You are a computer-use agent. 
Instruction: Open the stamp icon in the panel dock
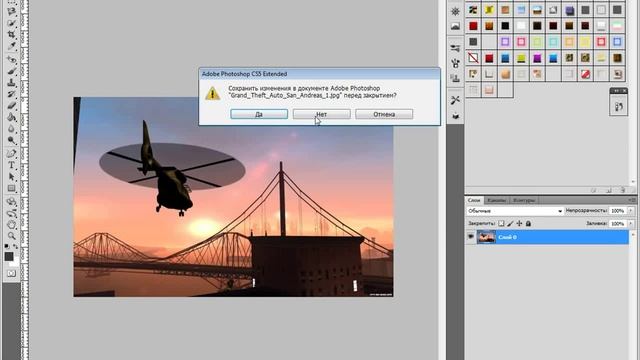tap(455, 78)
